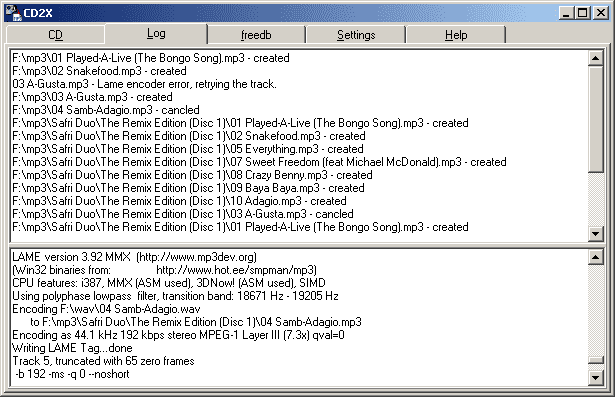This screenshot has width=615, height=397.
Task: Click log line ending '09 Baya Baya.mp3 - created'
Action: click(188, 188)
